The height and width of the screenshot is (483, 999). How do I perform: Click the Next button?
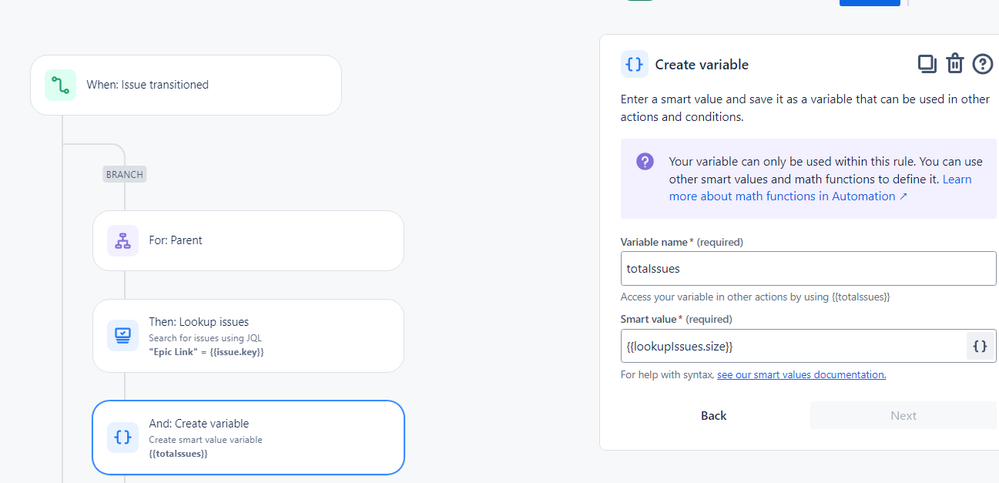[x=903, y=415]
